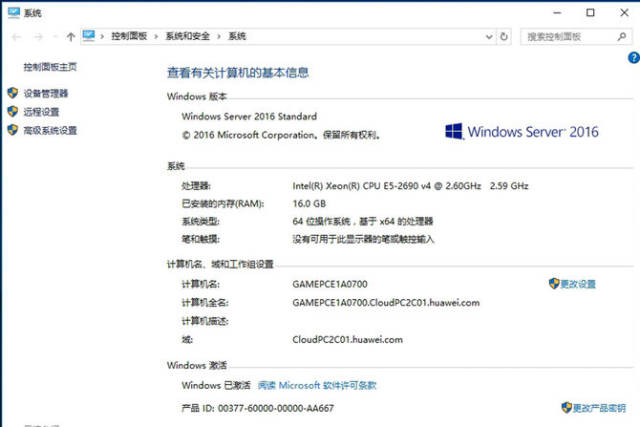Click the 系统 breadcrumb
Image resolution: width=640 pixels, height=427 pixels.
(x=237, y=36)
